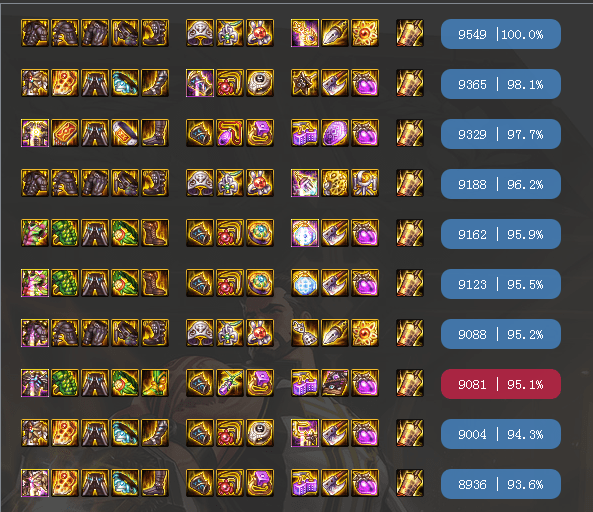Click the 9365 | 98.1% score button
This screenshot has height=512, width=593.
point(501,84)
